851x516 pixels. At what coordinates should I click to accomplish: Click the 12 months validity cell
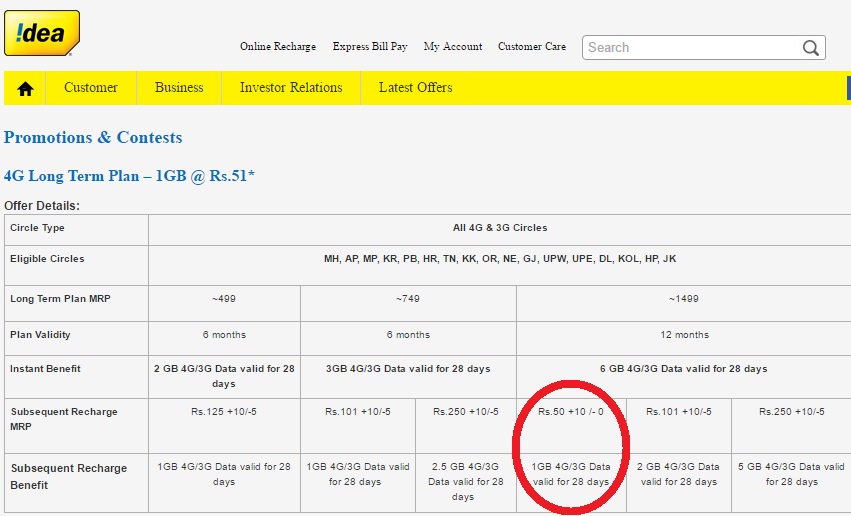pos(684,334)
